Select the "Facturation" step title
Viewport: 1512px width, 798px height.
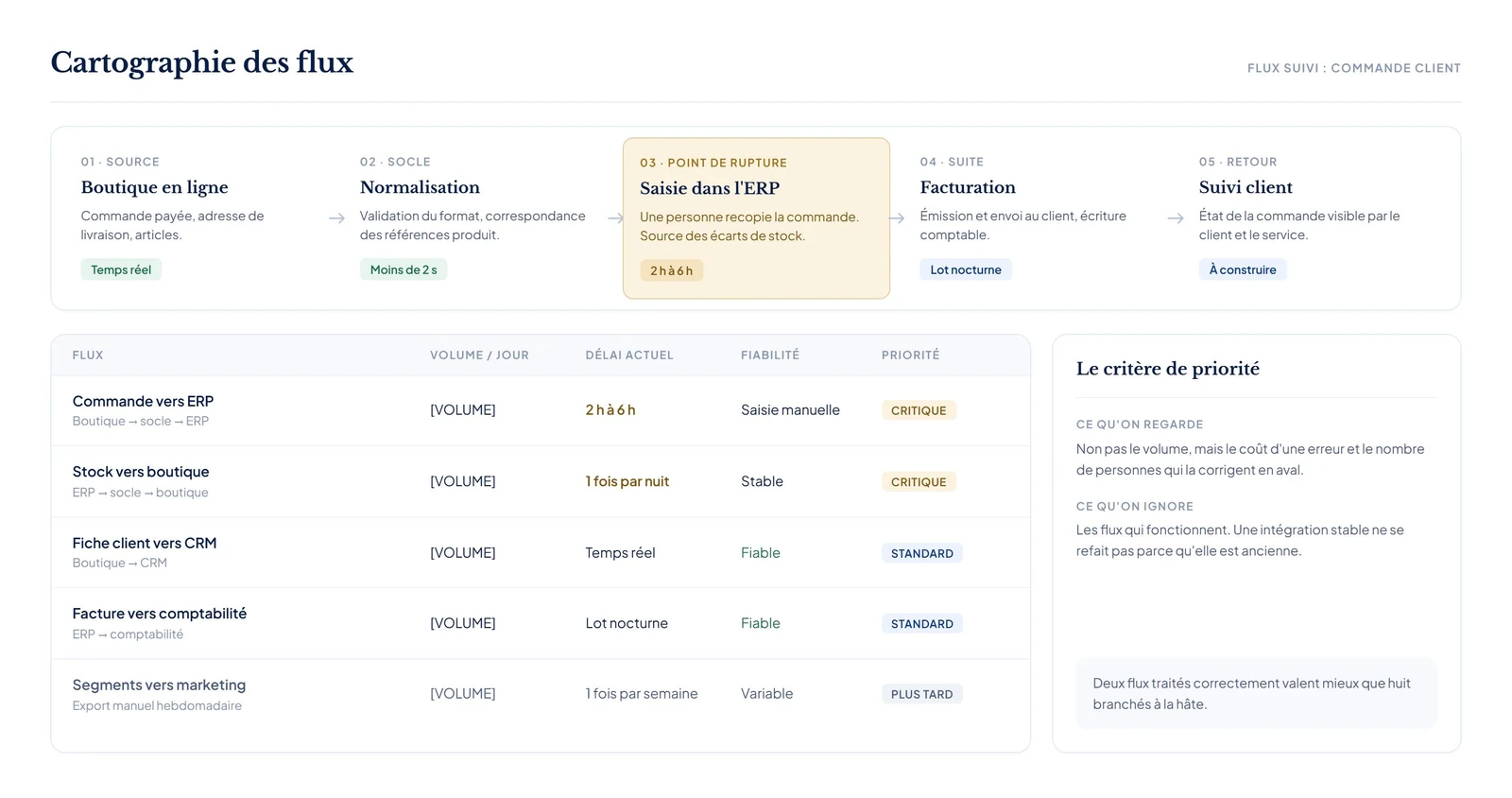pyautogui.click(x=968, y=187)
